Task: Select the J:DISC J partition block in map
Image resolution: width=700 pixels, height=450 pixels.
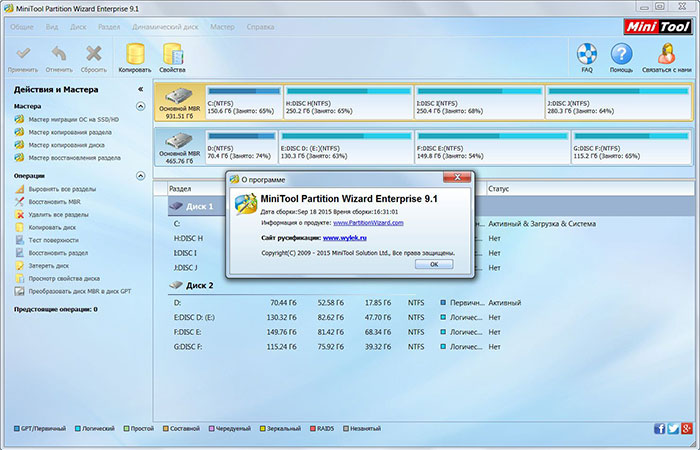Action: [618, 103]
